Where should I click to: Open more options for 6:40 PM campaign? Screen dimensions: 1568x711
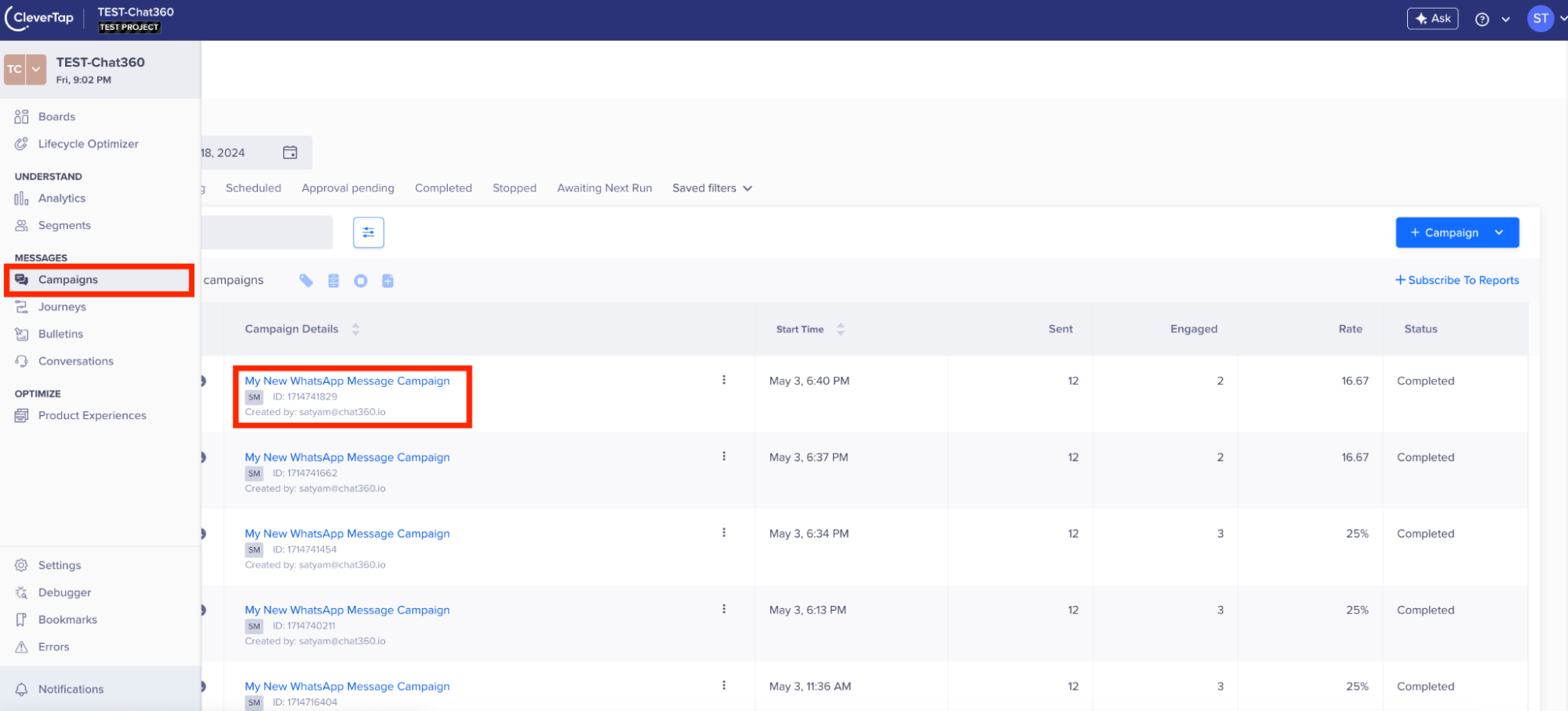point(723,380)
